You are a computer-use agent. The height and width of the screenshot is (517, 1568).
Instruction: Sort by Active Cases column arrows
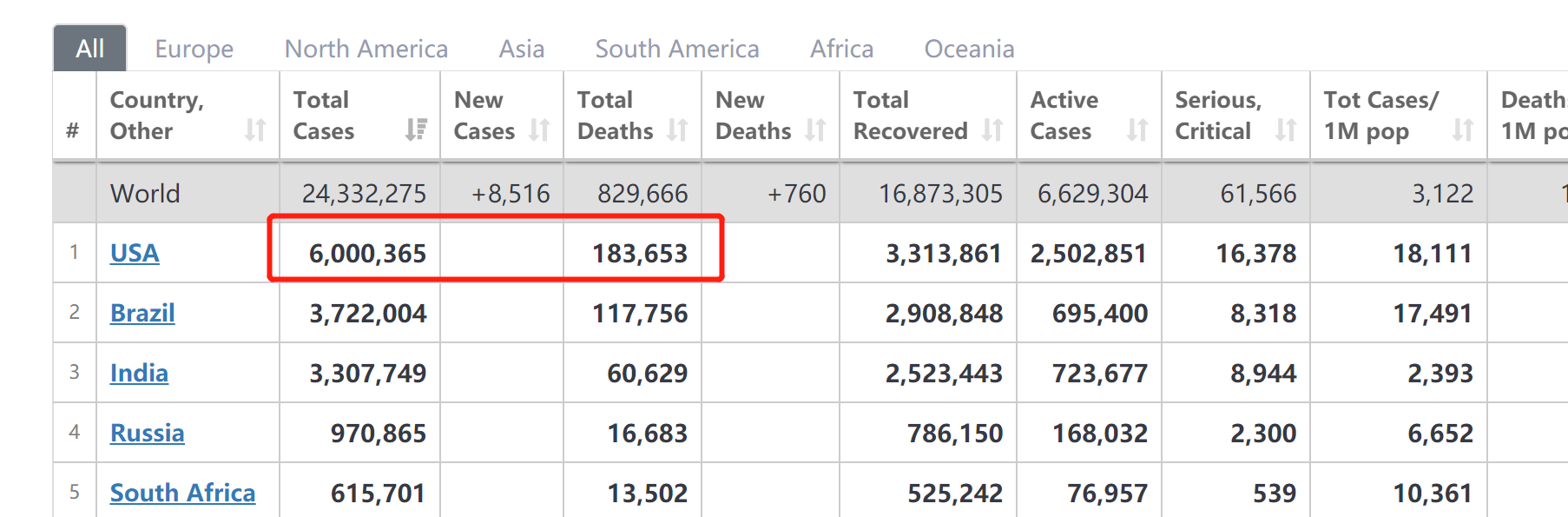(x=1136, y=130)
